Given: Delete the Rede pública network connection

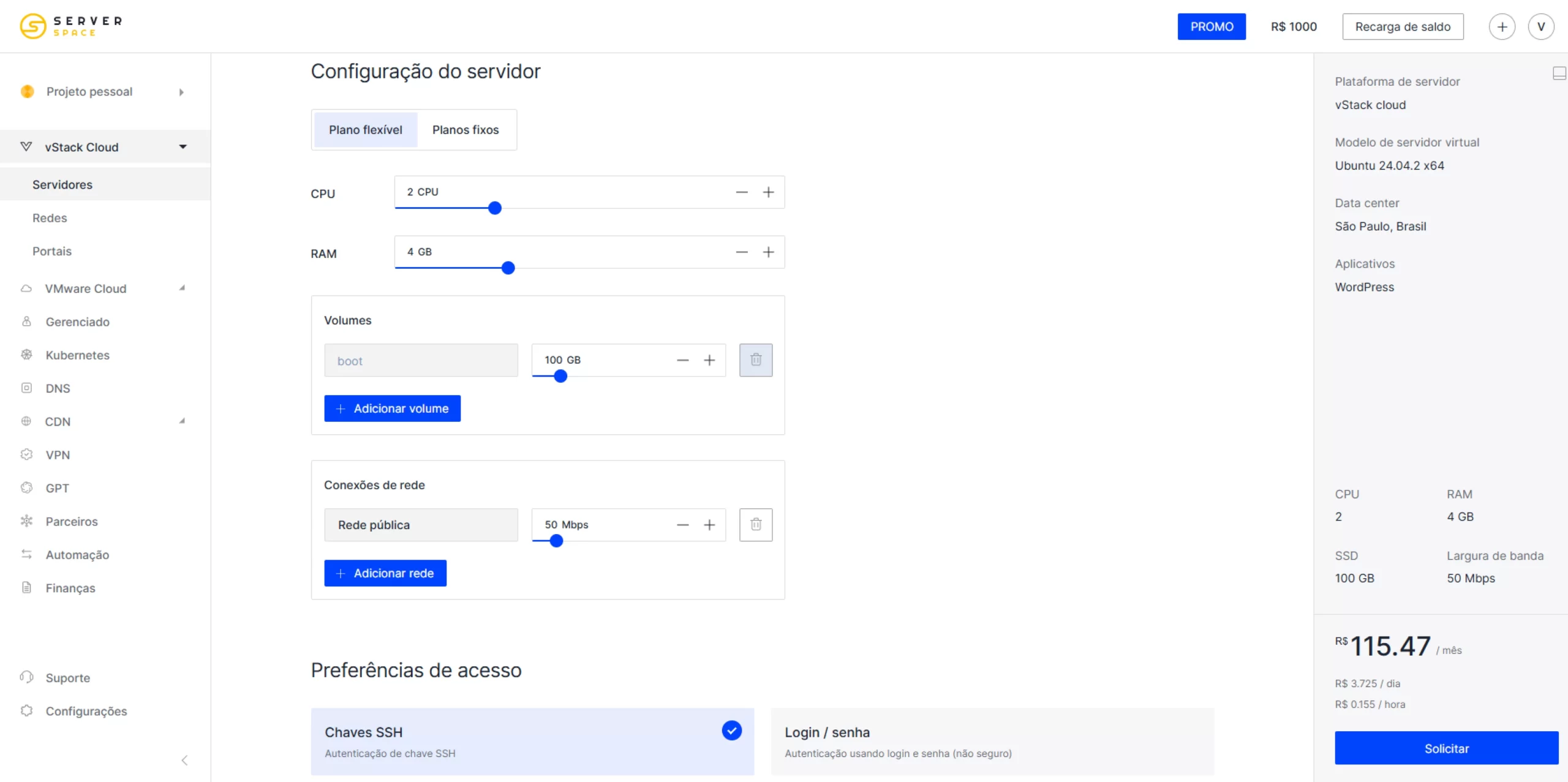Looking at the screenshot, I should point(755,525).
